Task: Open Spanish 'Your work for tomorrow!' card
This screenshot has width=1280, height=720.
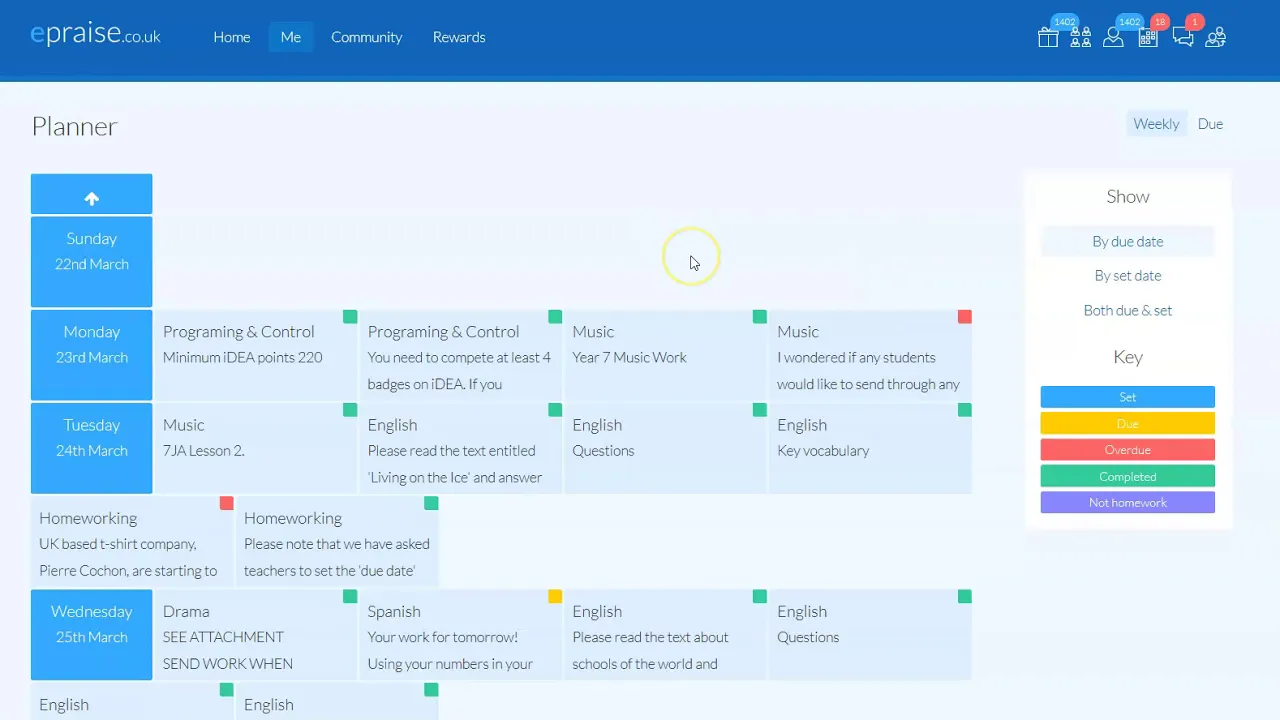Action: [461, 634]
